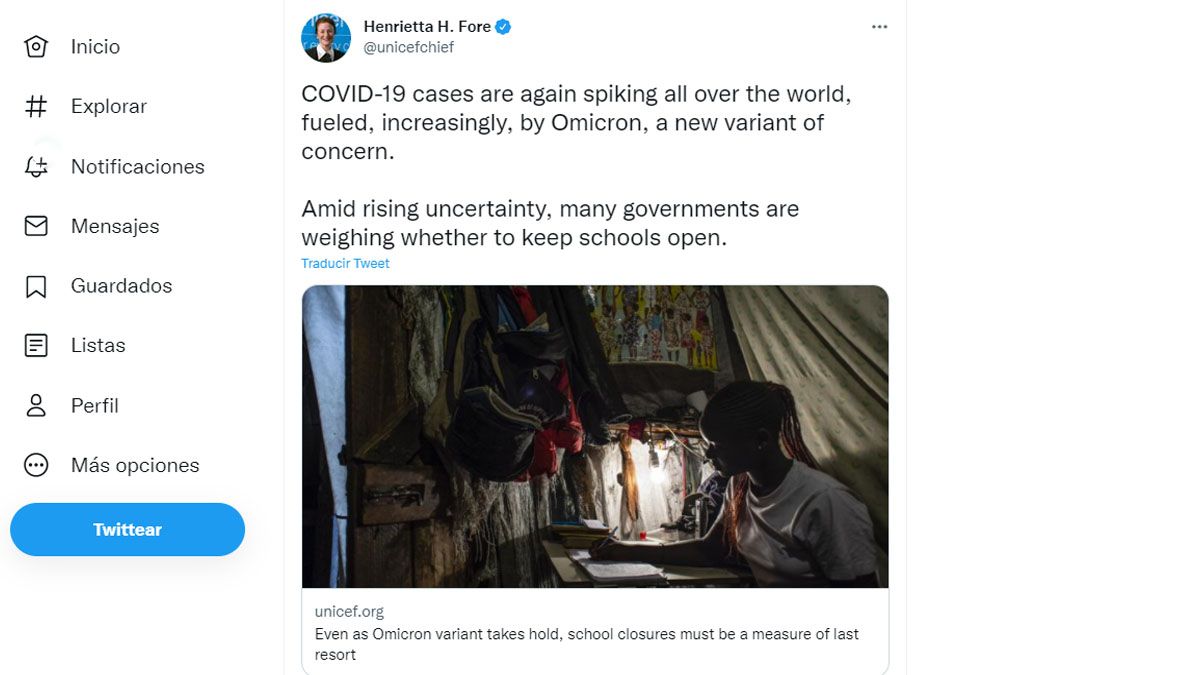This screenshot has height=675, width=1200.
Task: Click the Traducir Tweet link
Action: tap(345, 264)
